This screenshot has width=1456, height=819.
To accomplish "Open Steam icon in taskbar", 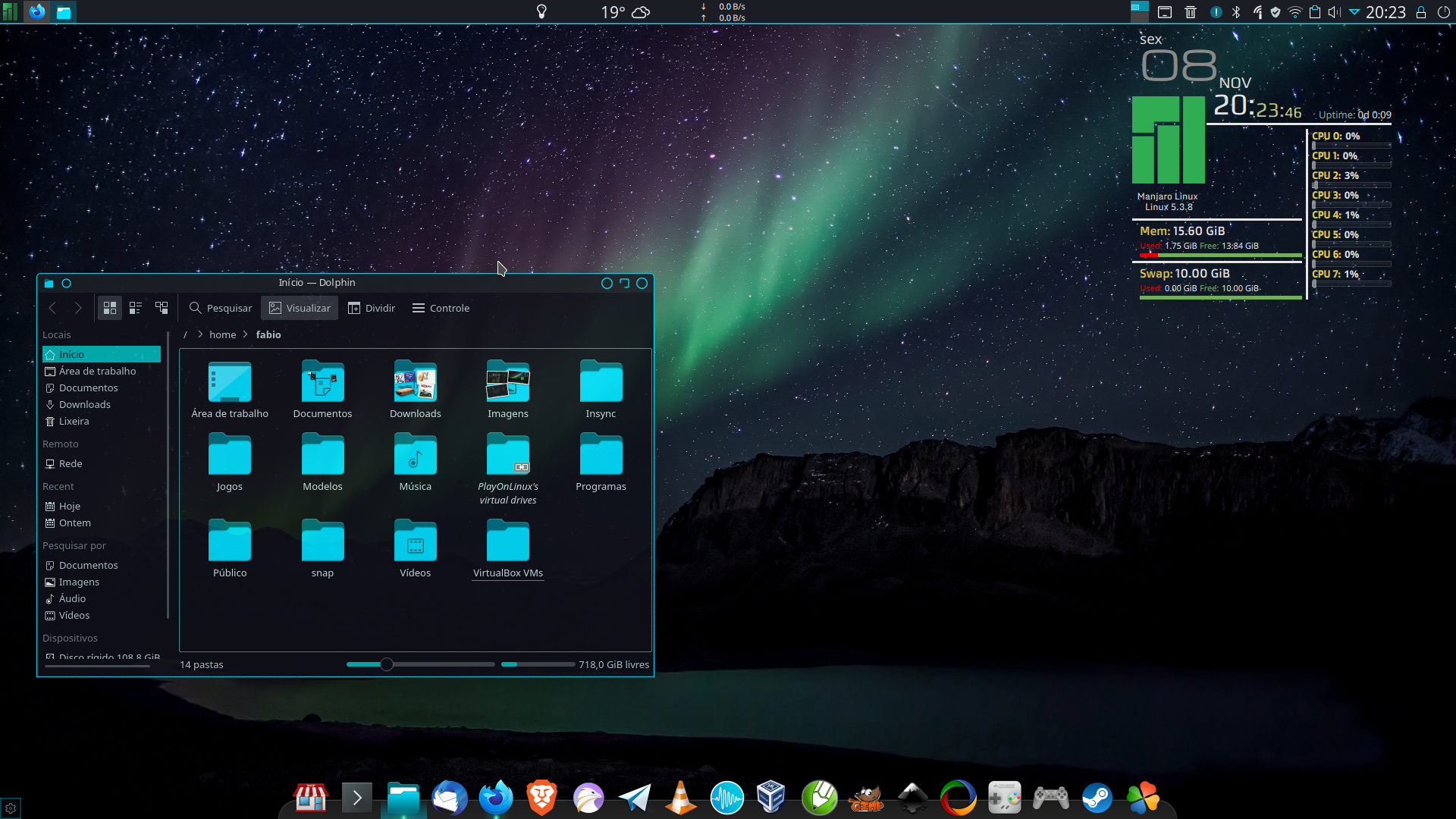I will tap(1097, 797).
